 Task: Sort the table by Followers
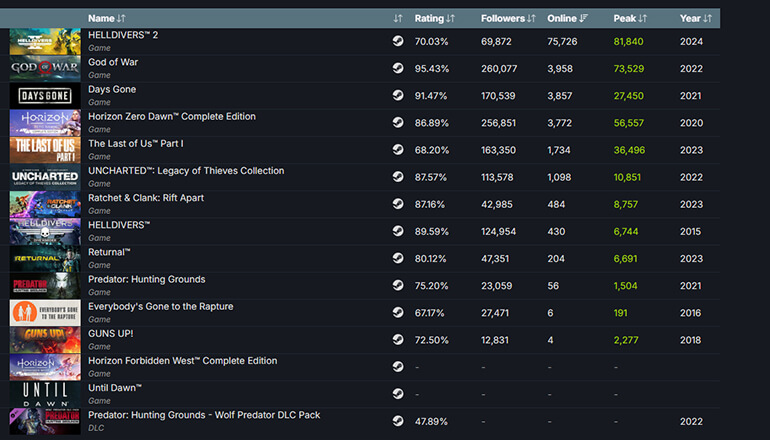(x=508, y=18)
